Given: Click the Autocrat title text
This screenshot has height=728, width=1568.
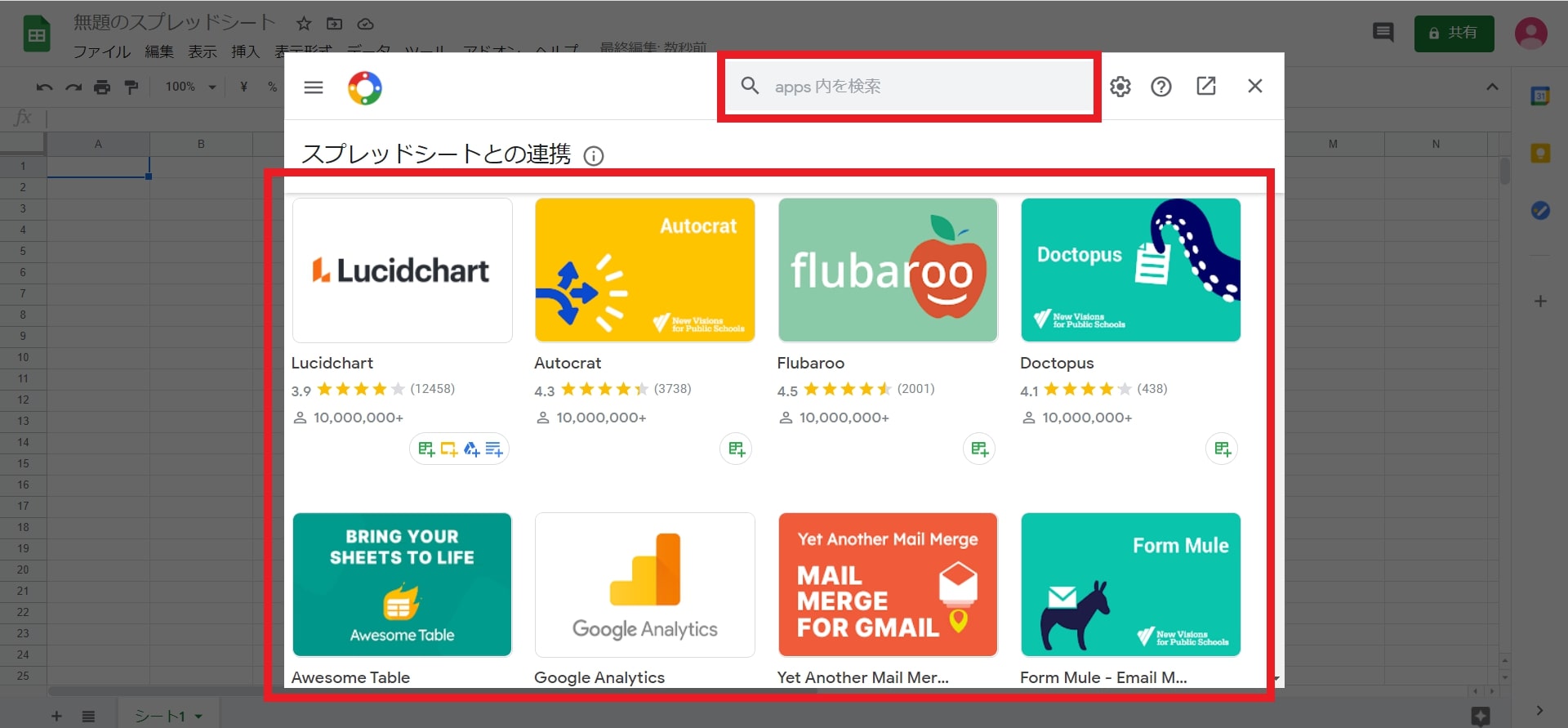Looking at the screenshot, I should [568, 363].
